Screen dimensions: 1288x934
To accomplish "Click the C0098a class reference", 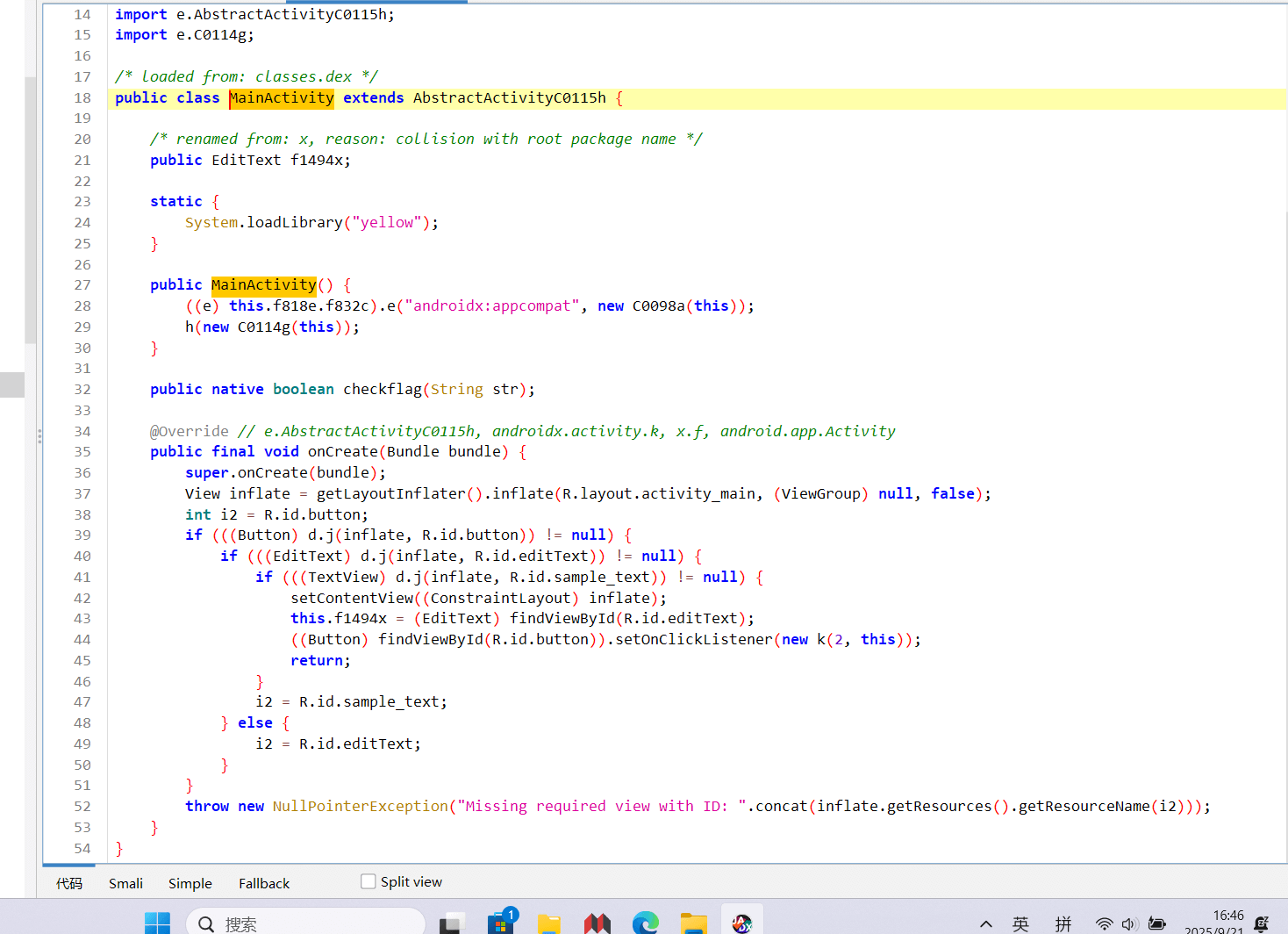I will (x=659, y=305).
